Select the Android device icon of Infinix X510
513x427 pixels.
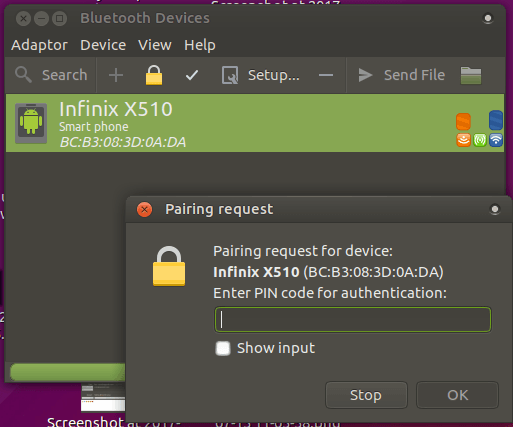coord(31,123)
